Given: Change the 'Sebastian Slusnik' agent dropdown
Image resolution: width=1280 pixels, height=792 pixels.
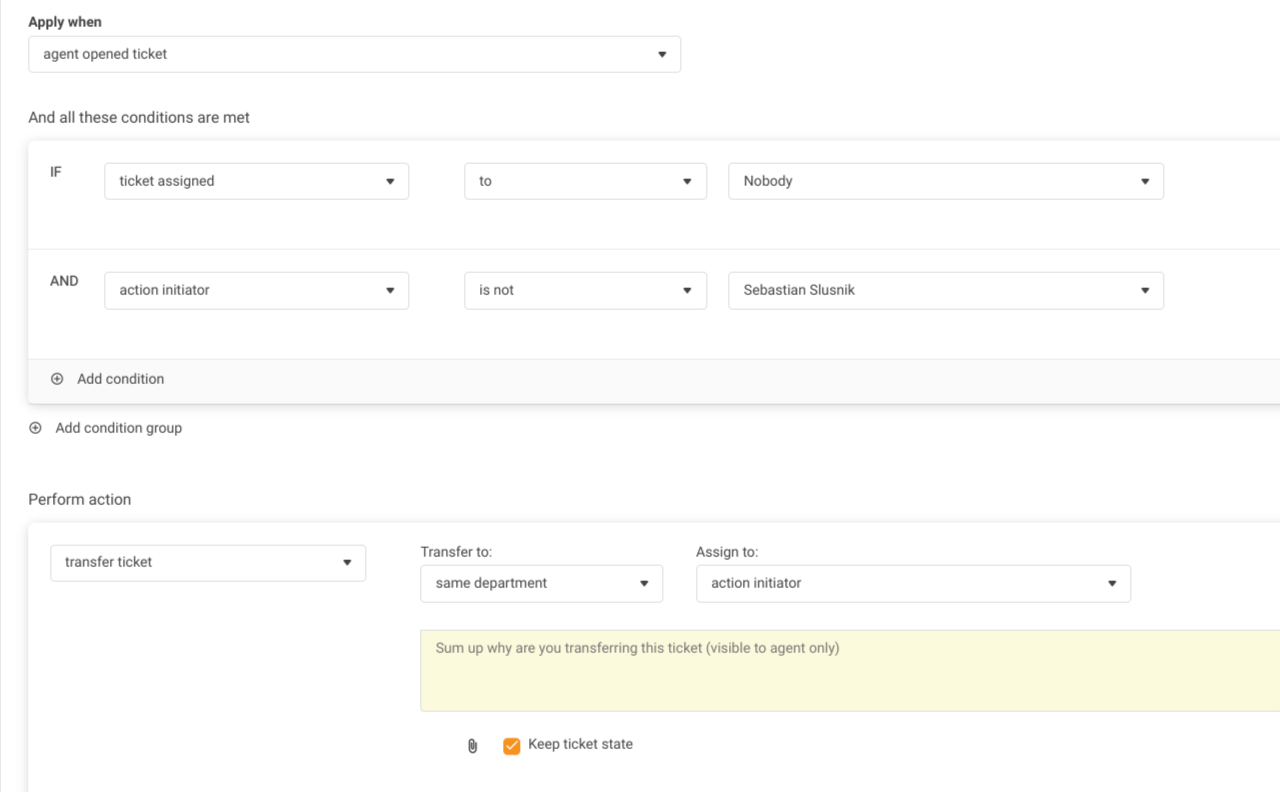Looking at the screenshot, I should (x=945, y=290).
